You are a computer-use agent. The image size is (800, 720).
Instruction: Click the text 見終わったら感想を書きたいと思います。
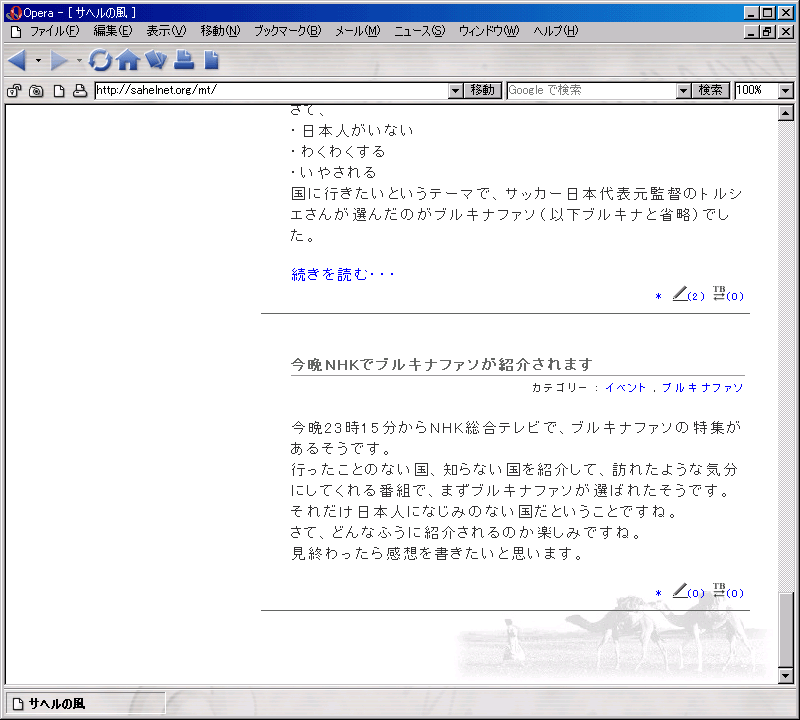(x=438, y=553)
